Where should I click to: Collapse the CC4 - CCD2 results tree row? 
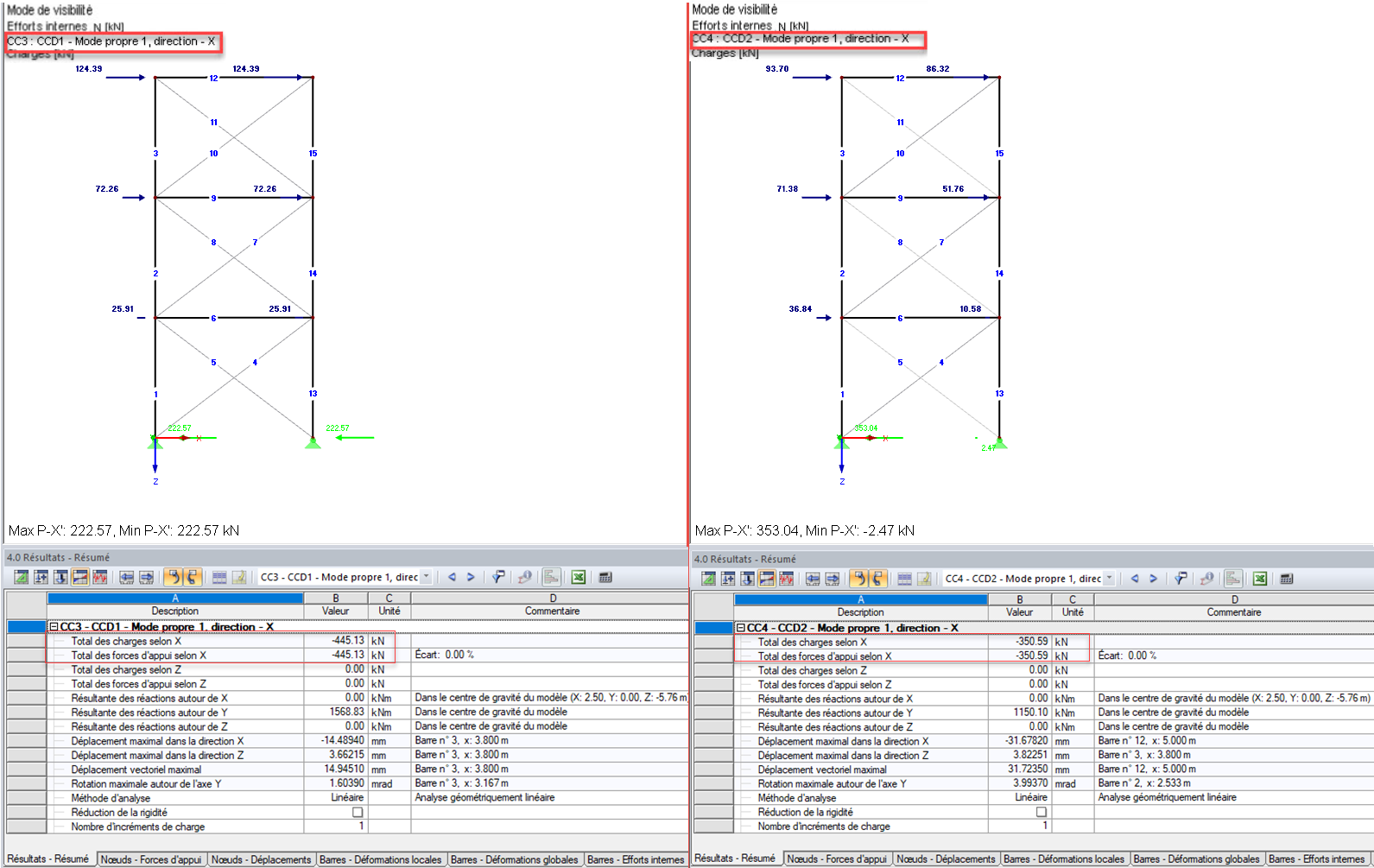[x=740, y=628]
